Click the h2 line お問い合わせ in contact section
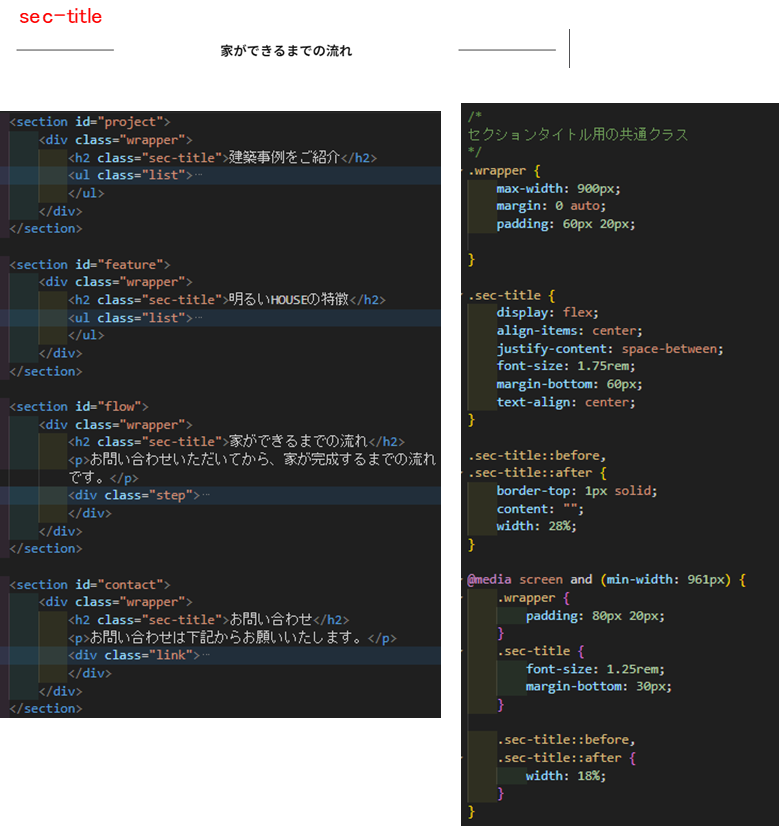The height and width of the screenshot is (826, 779). [x=209, y=620]
